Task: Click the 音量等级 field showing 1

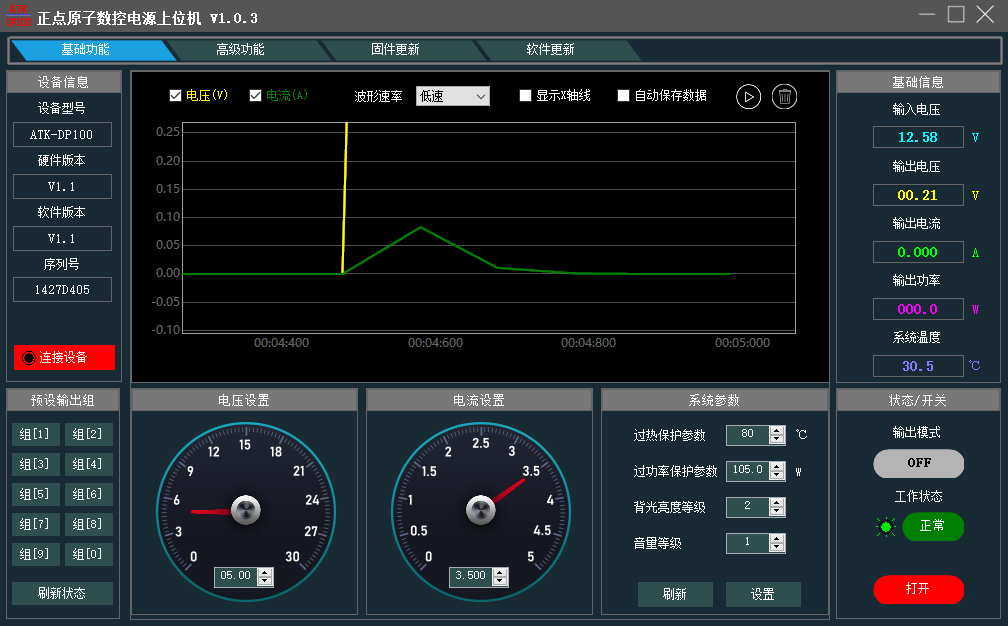Action: tap(748, 543)
